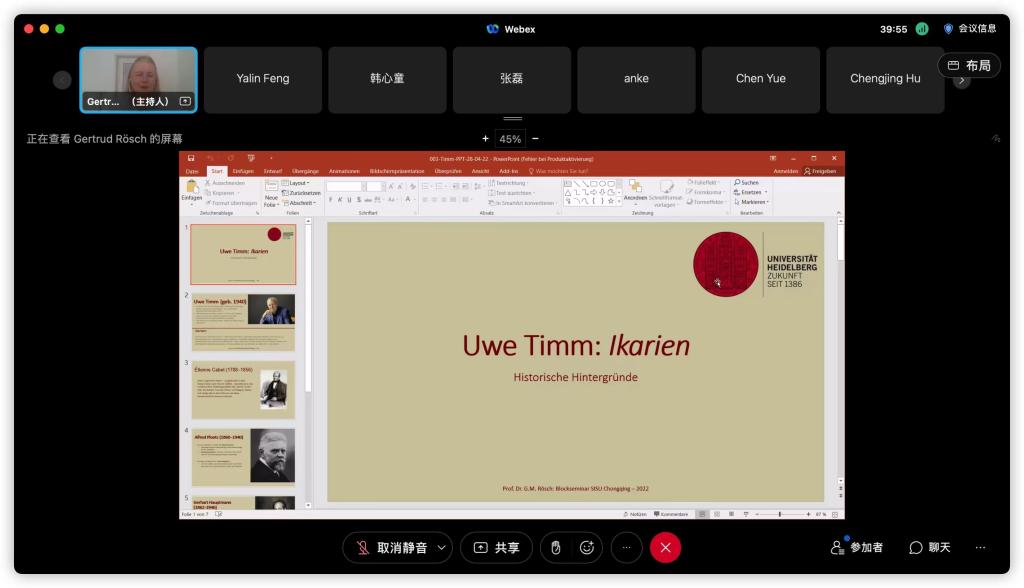
Task: Zoom out shared screen with minus button
Action: point(535,139)
